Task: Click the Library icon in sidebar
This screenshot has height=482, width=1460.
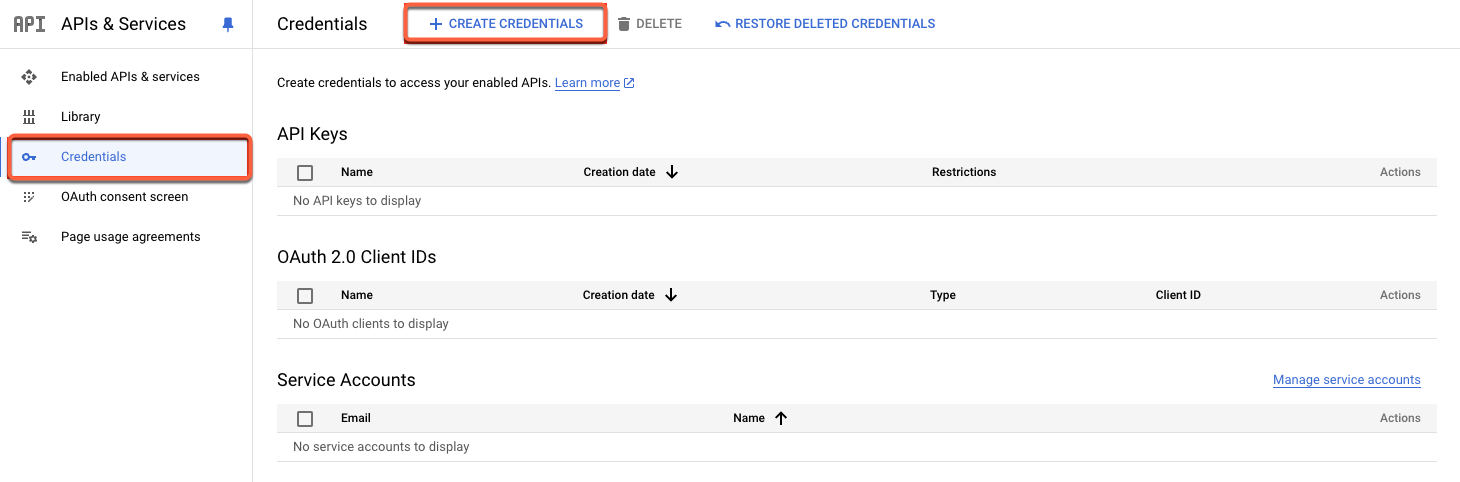Action: (29, 117)
